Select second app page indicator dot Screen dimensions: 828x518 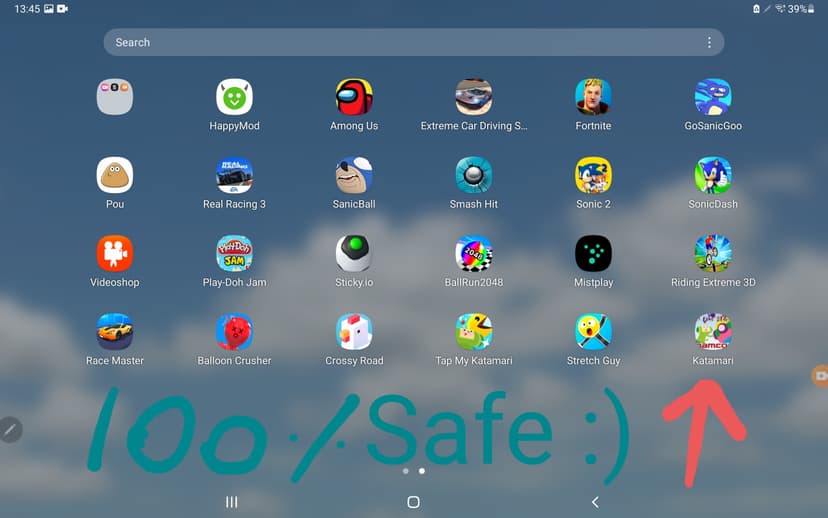pyautogui.click(x=421, y=470)
